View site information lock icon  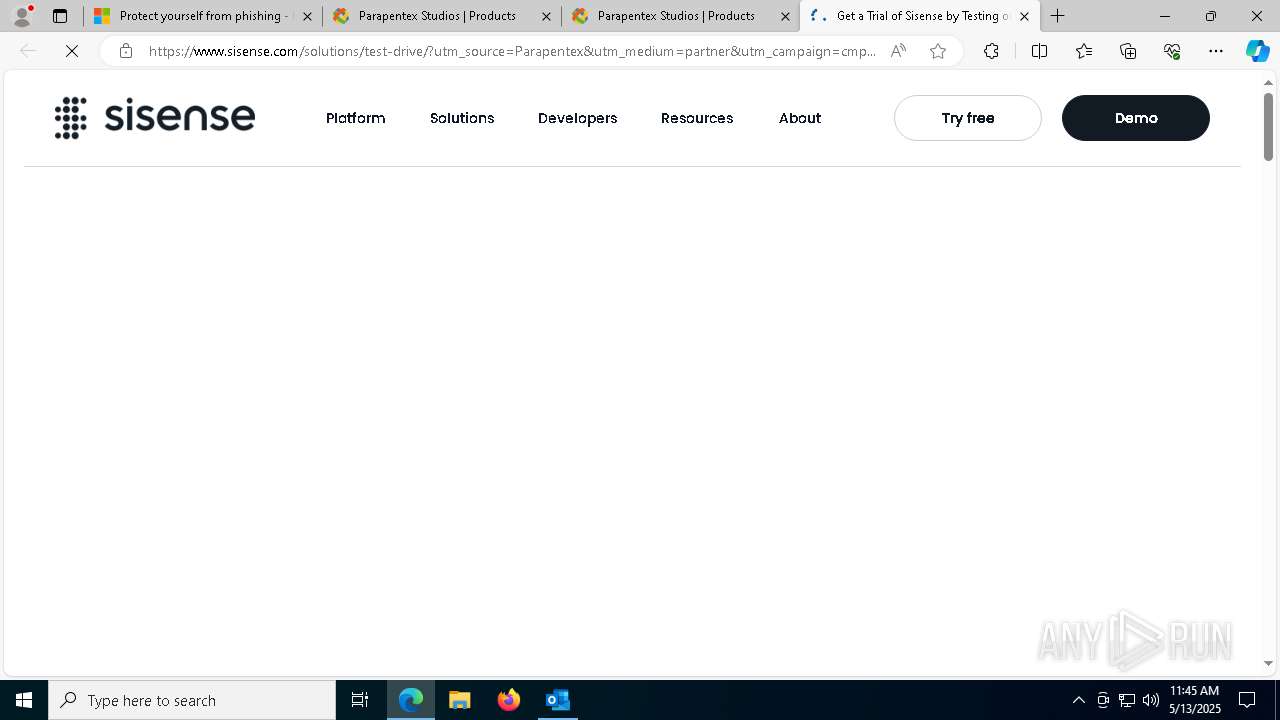(x=125, y=51)
